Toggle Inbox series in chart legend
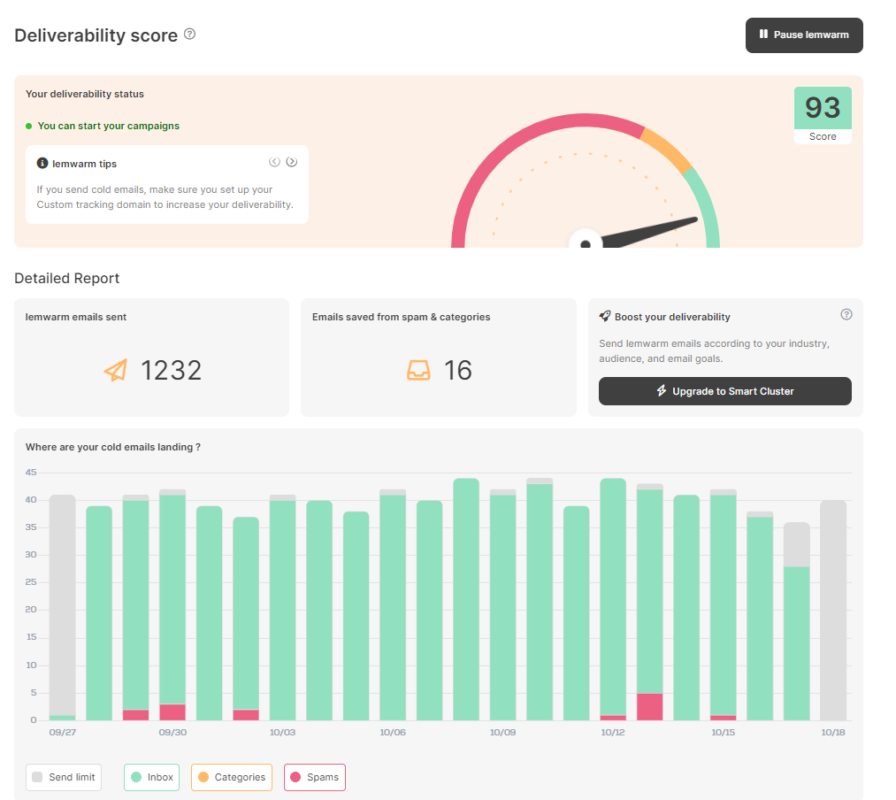This screenshot has width=896, height=800. 151,777
